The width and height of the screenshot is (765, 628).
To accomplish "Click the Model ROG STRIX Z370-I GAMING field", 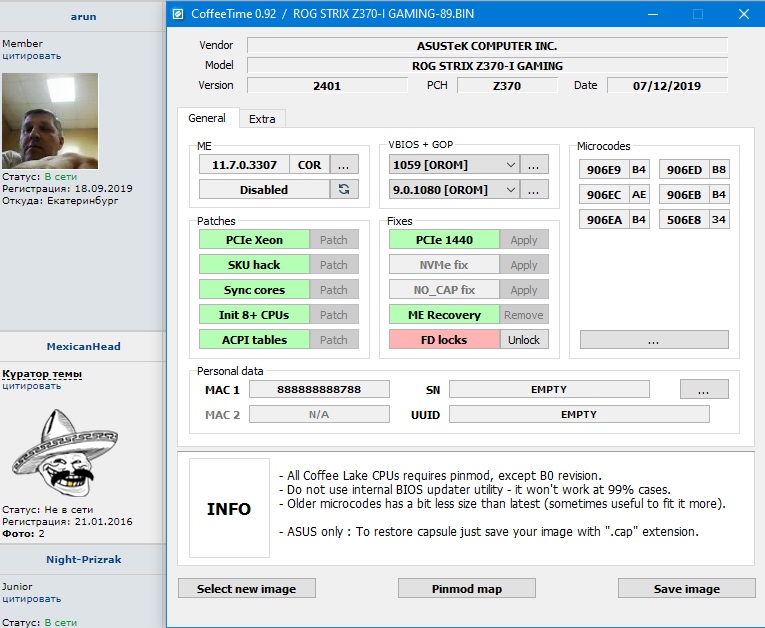I will point(487,65).
